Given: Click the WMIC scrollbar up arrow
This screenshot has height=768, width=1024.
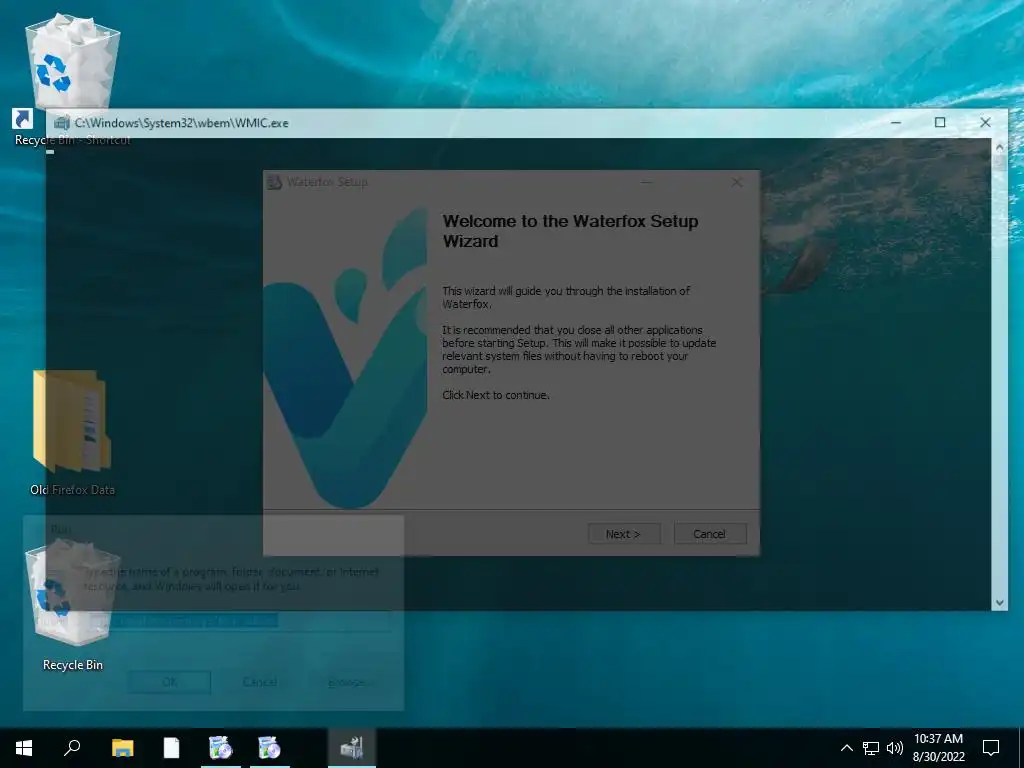Looking at the screenshot, I should point(999,146).
